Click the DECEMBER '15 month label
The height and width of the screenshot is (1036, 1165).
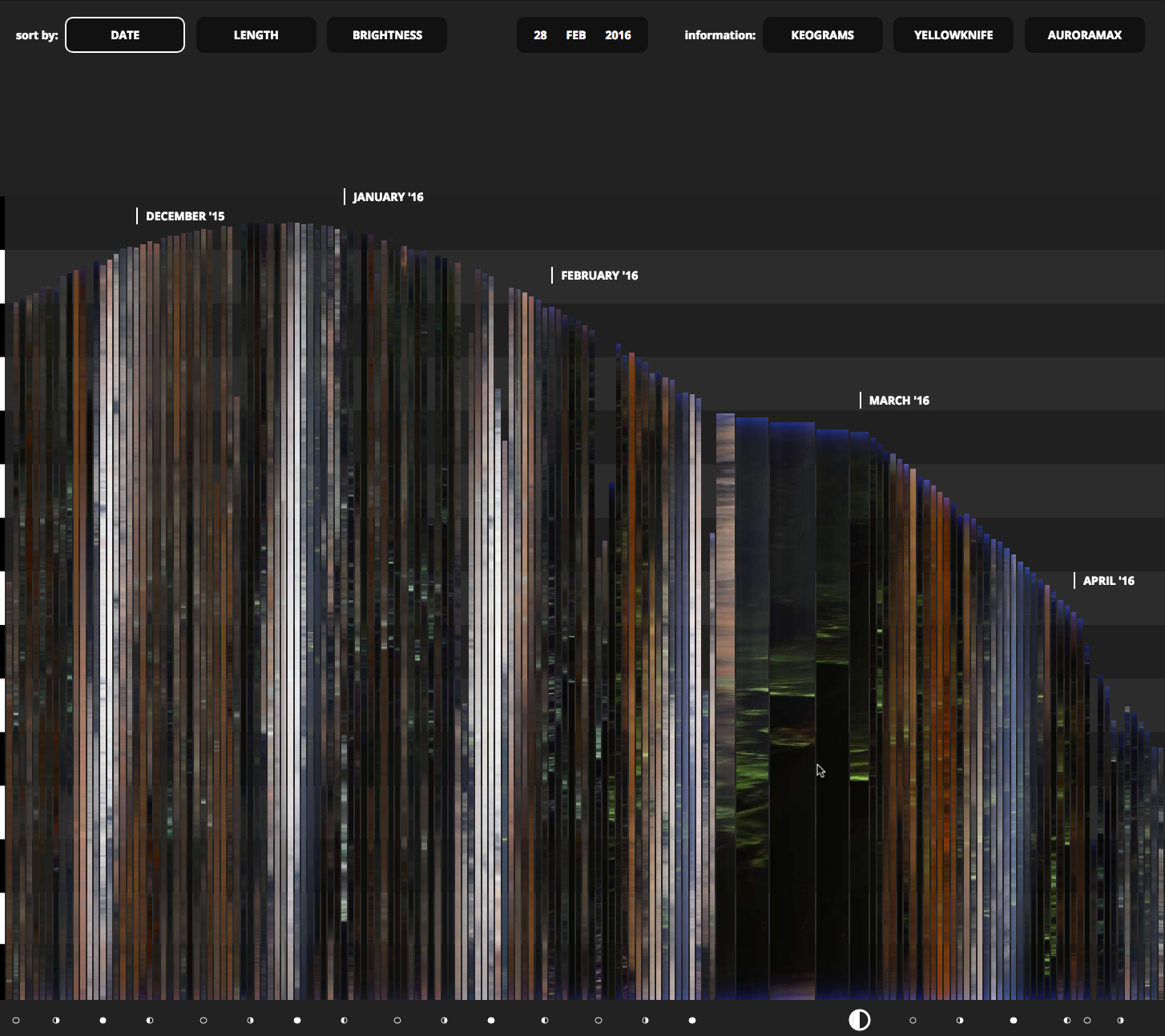coord(185,216)
